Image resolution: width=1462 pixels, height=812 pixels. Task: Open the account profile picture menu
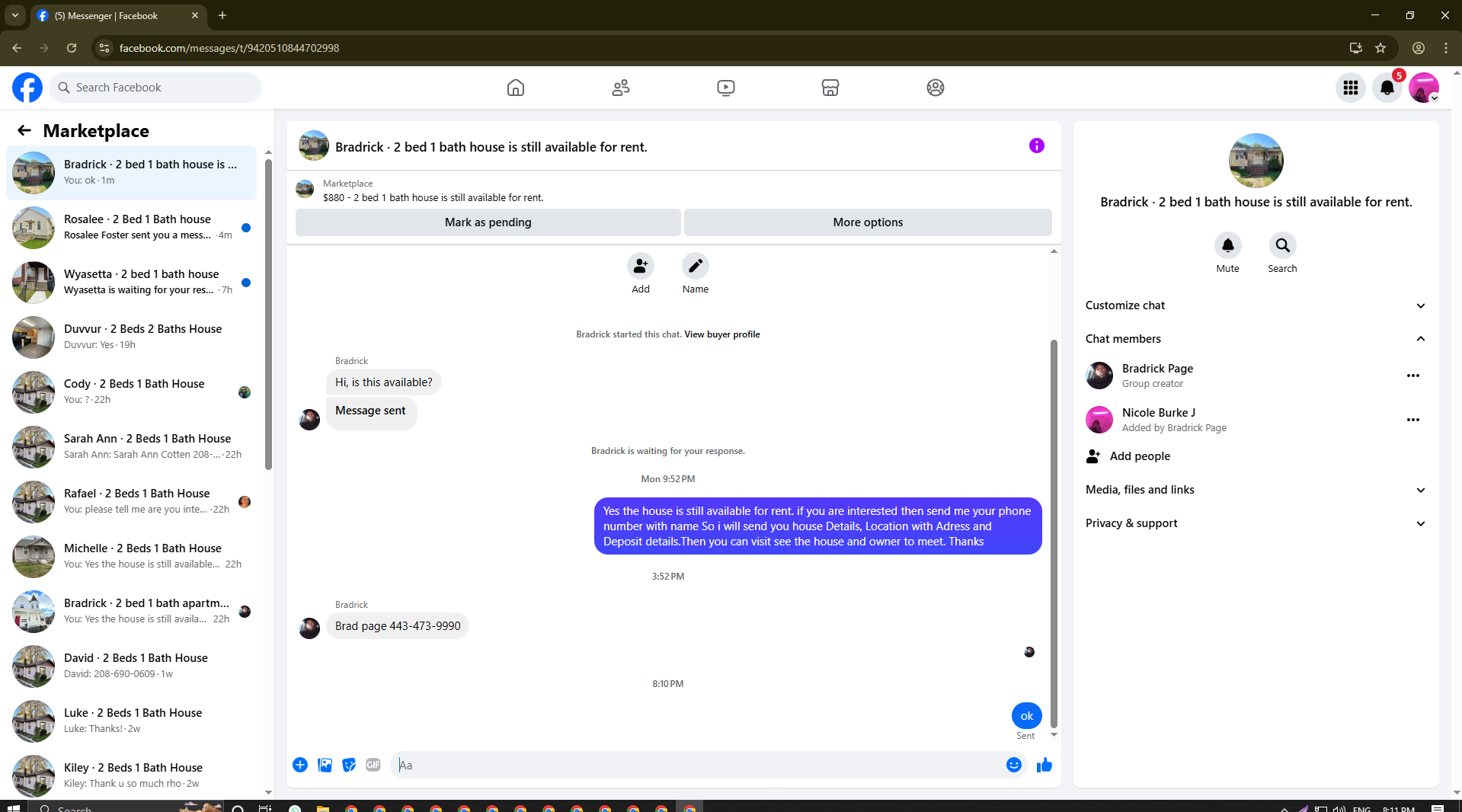[1424, 88]
